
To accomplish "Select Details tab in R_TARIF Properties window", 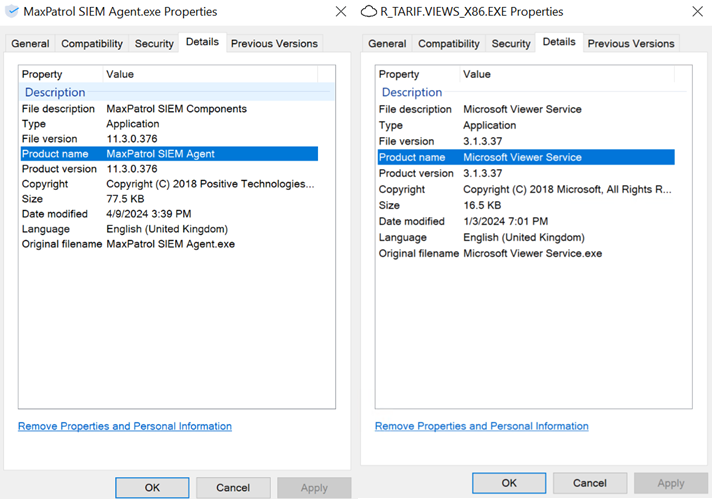I will 559,42.
